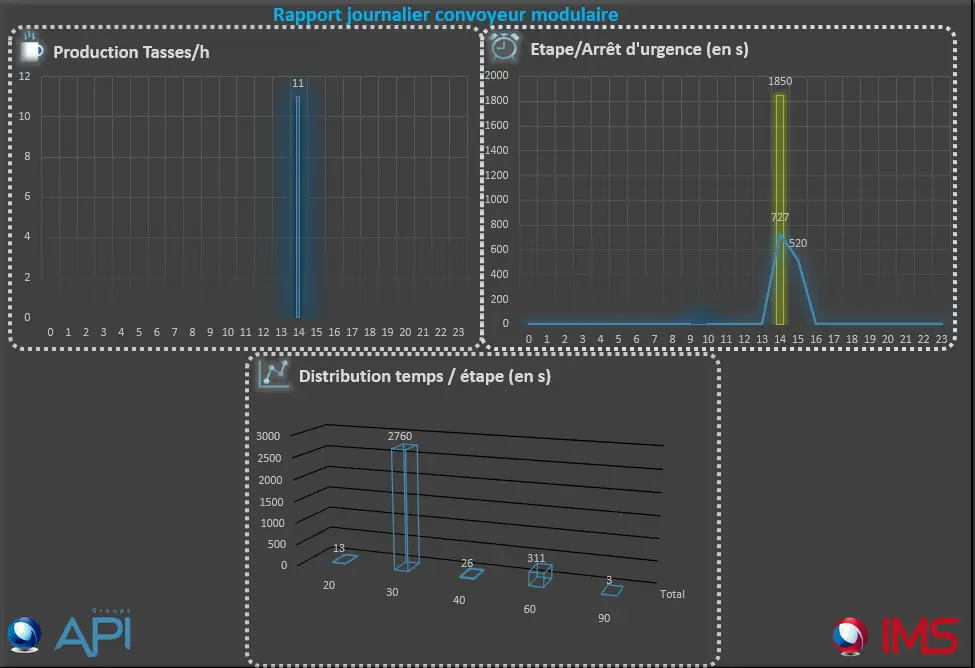The width and height of the screenshot is (975, 668).
Task: Click the 727 peak data label
Action: click(780, 217)
